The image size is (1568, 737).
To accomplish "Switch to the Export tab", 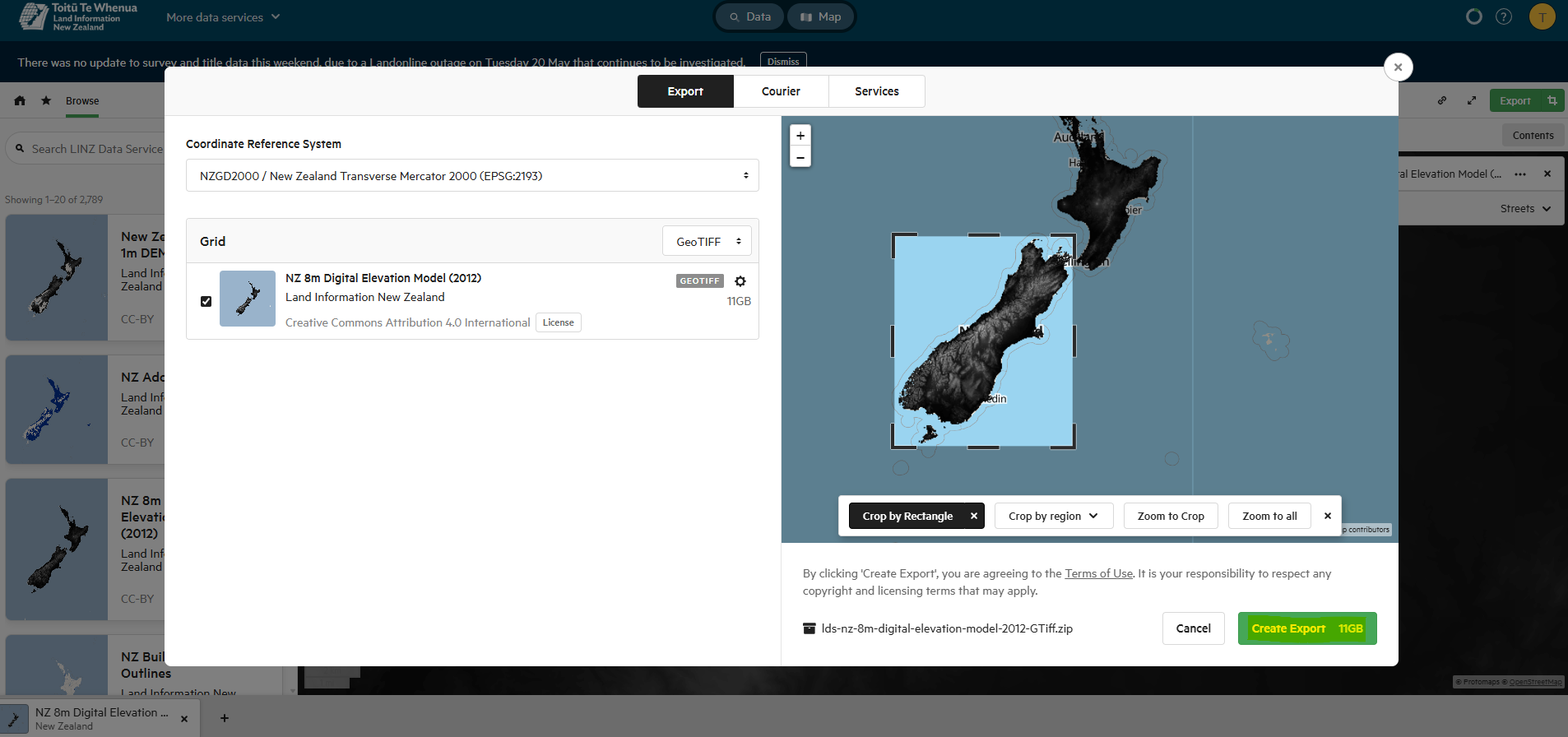I will pos(685,91).
